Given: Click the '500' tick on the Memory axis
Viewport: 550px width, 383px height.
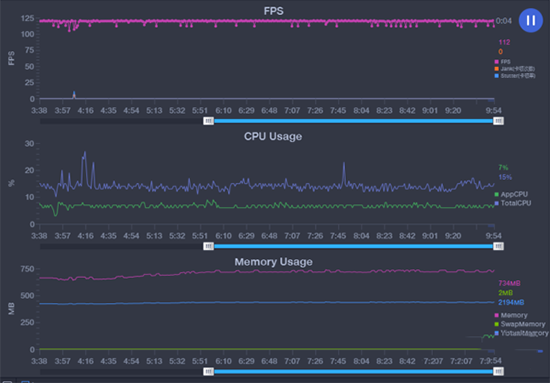Looking at the screenshot, I should tap(27, 296).
